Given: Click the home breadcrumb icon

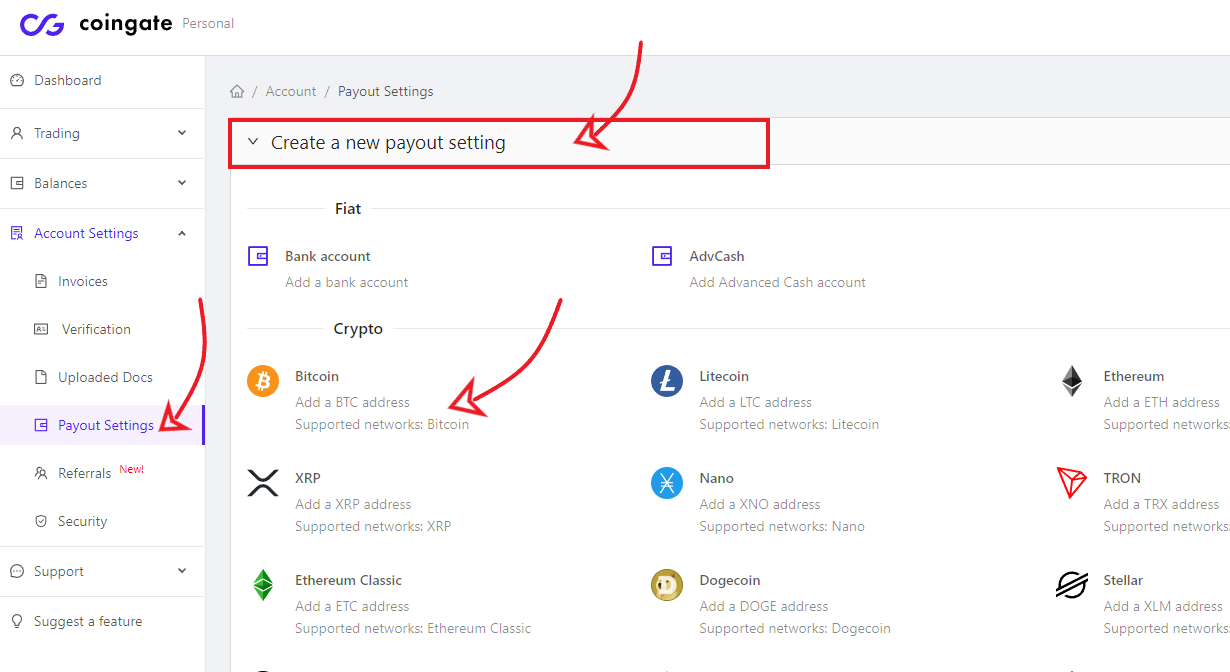Looking at the screenshot, I should click(x=237, y=91).
